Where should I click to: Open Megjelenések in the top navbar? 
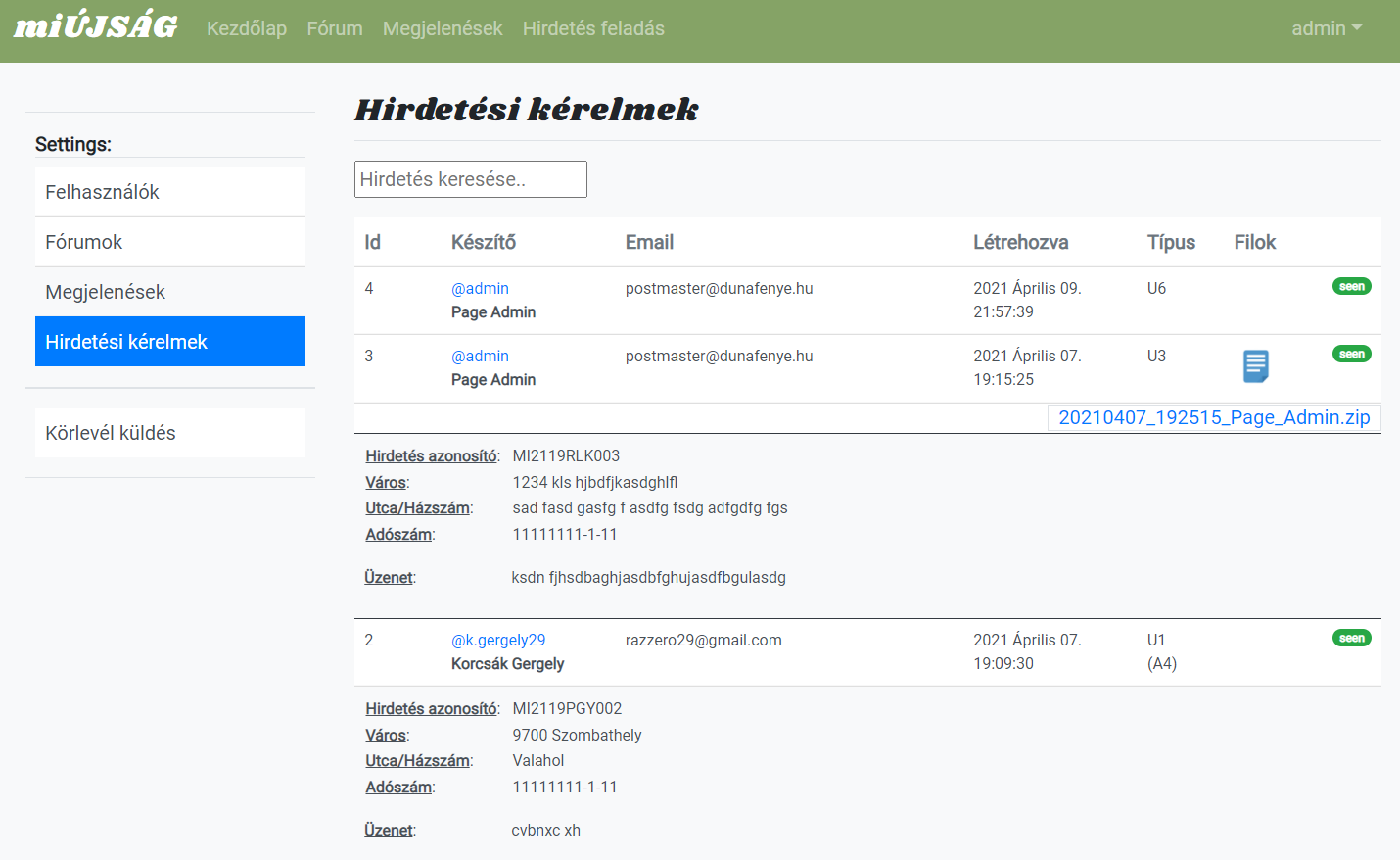[443, 28]
